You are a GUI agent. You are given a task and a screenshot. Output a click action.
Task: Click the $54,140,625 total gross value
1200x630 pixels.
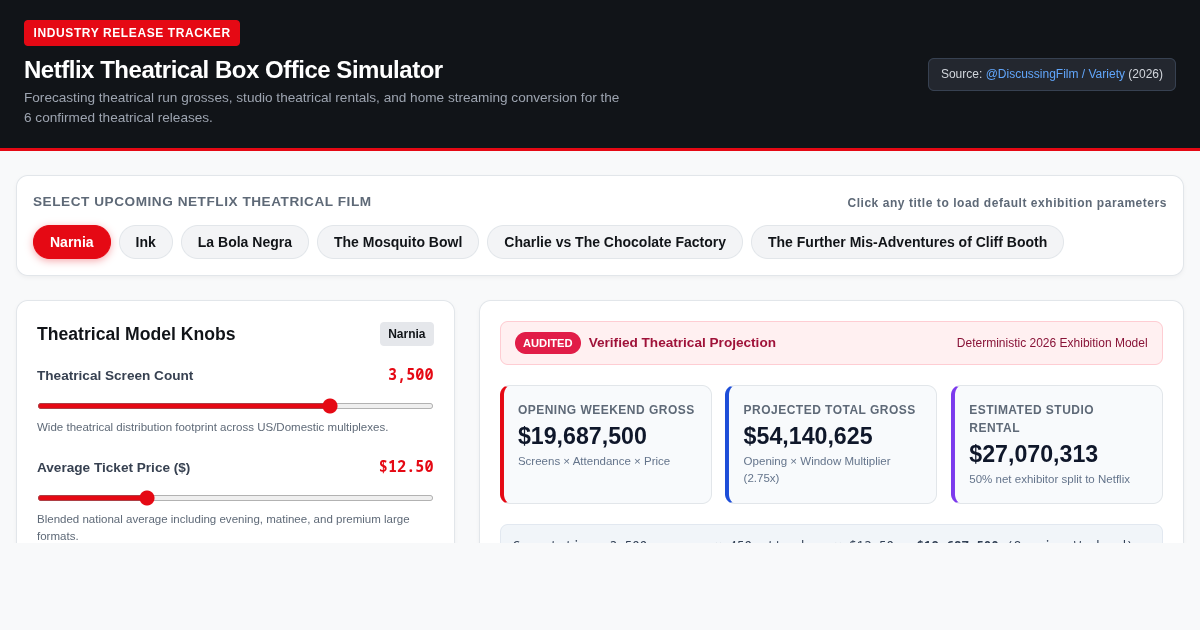808,436
